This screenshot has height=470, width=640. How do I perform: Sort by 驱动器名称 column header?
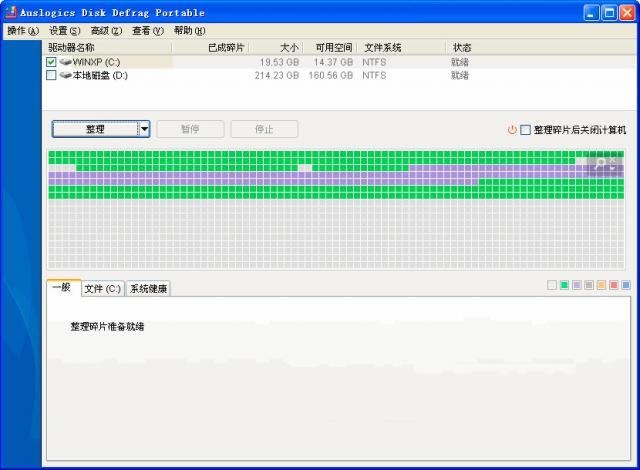pos(107,48)
